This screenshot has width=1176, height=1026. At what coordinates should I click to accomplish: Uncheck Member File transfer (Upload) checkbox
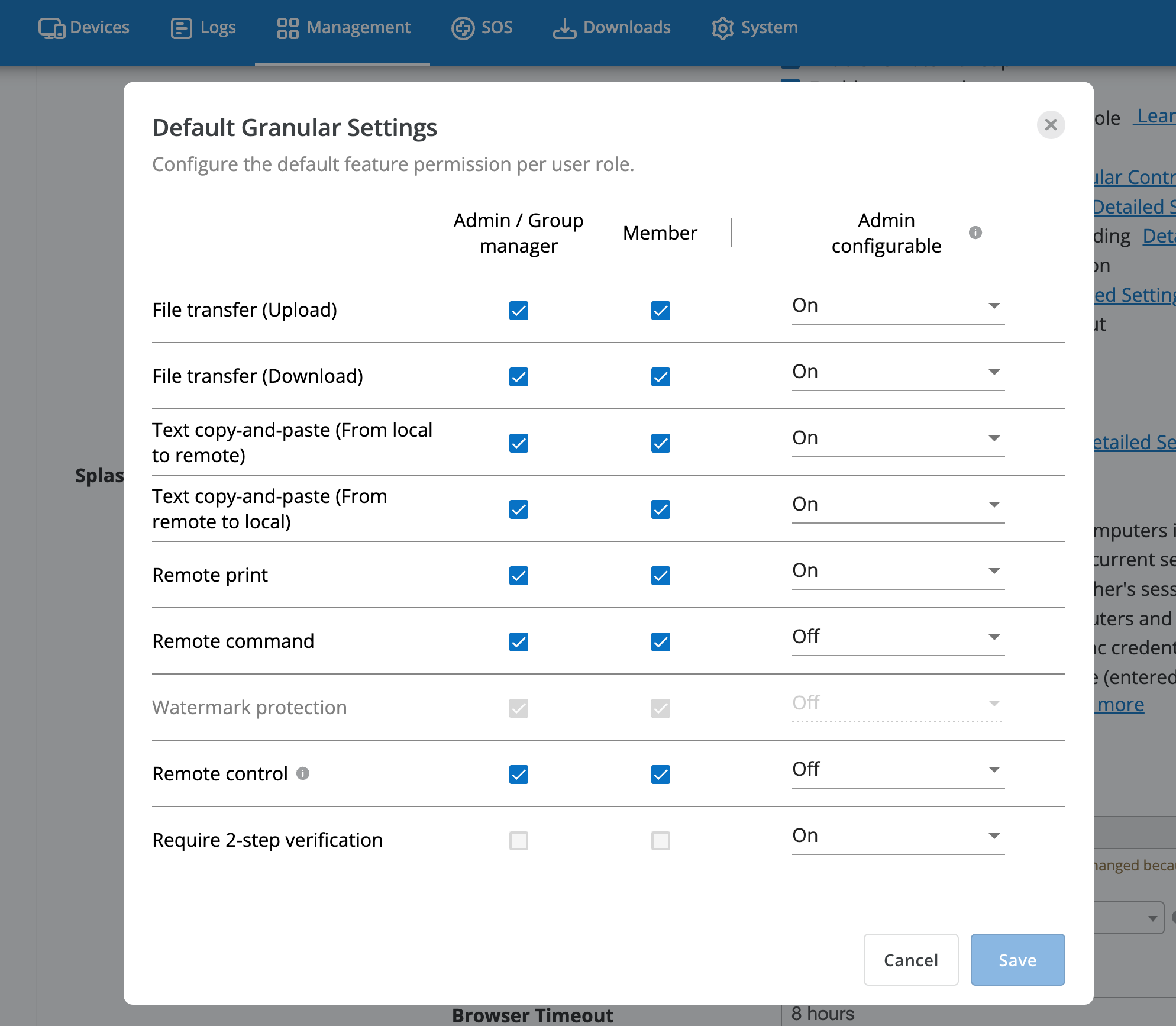(x=661, y=311)
